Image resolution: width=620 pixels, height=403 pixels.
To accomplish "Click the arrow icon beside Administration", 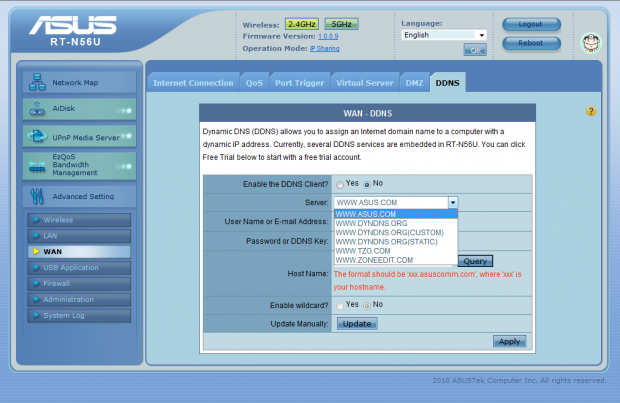I will [36, 299].
